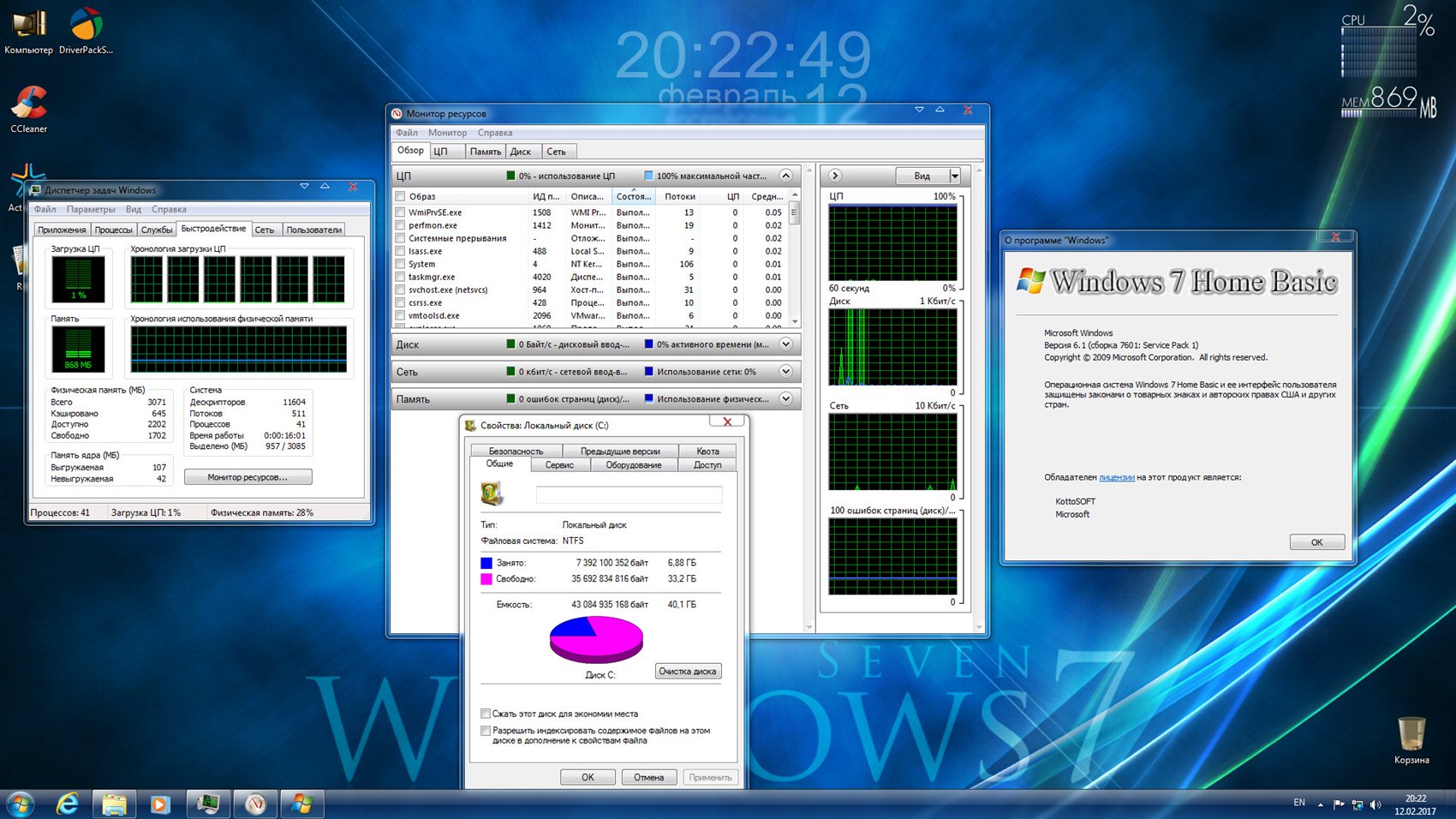Viewport: 1456px width, 819px height.
Task: Click Task Manager title bar icon
Action: 35,190
